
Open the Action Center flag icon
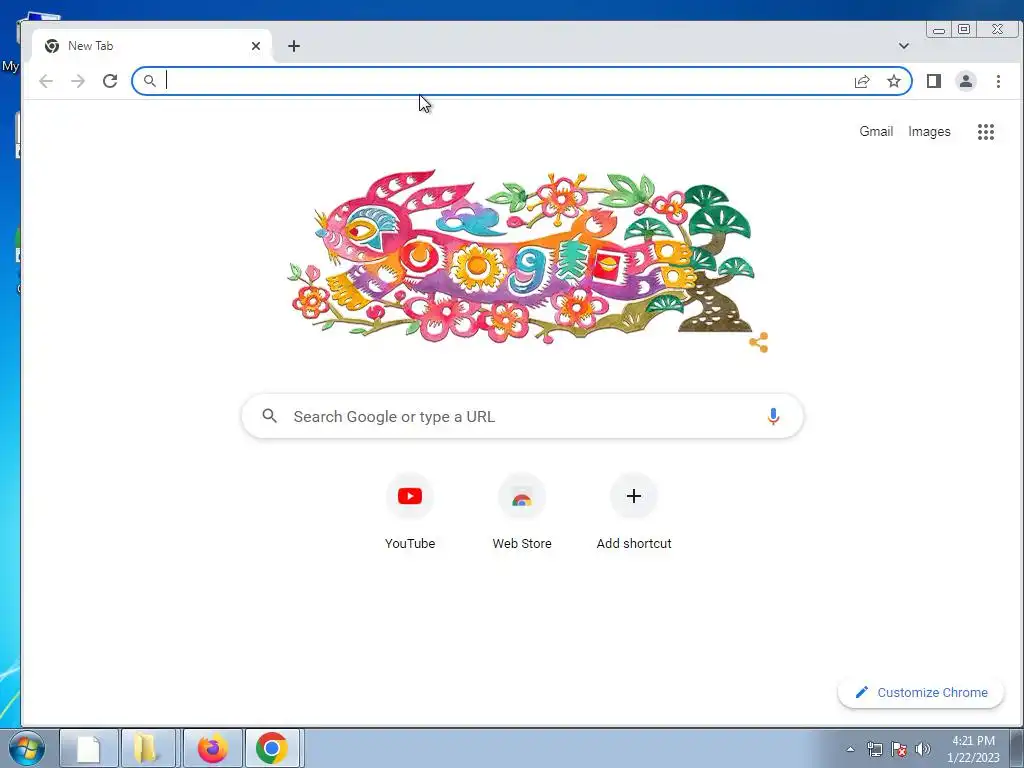point(899,749)
